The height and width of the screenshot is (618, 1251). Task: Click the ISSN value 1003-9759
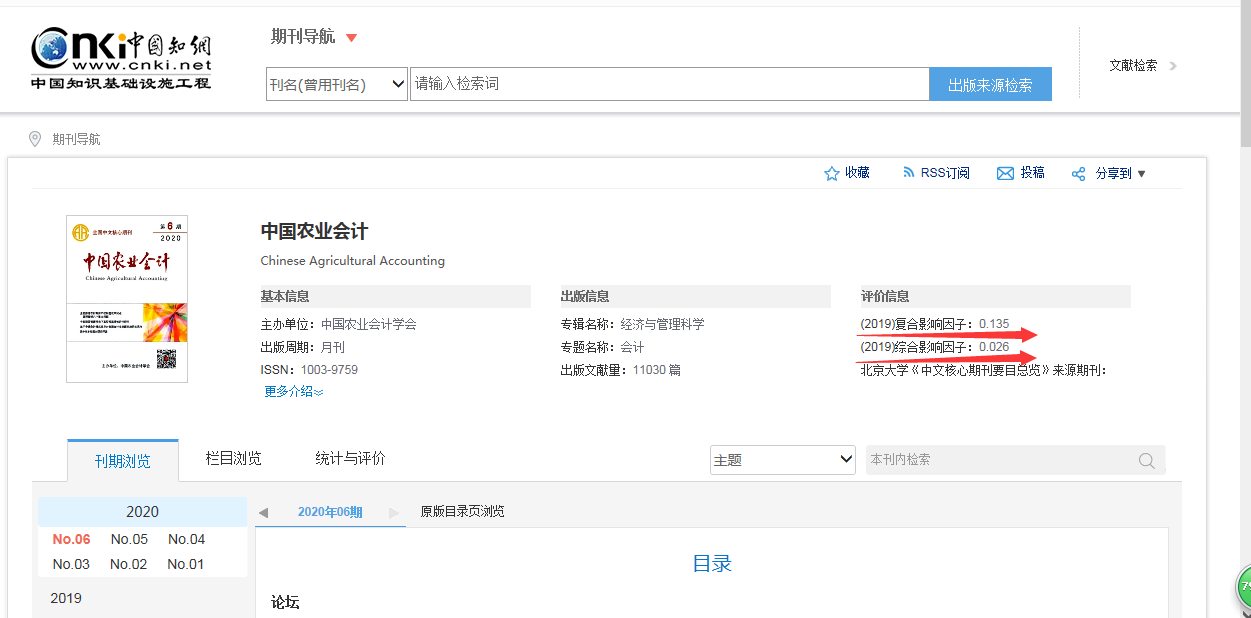(329, 370)
